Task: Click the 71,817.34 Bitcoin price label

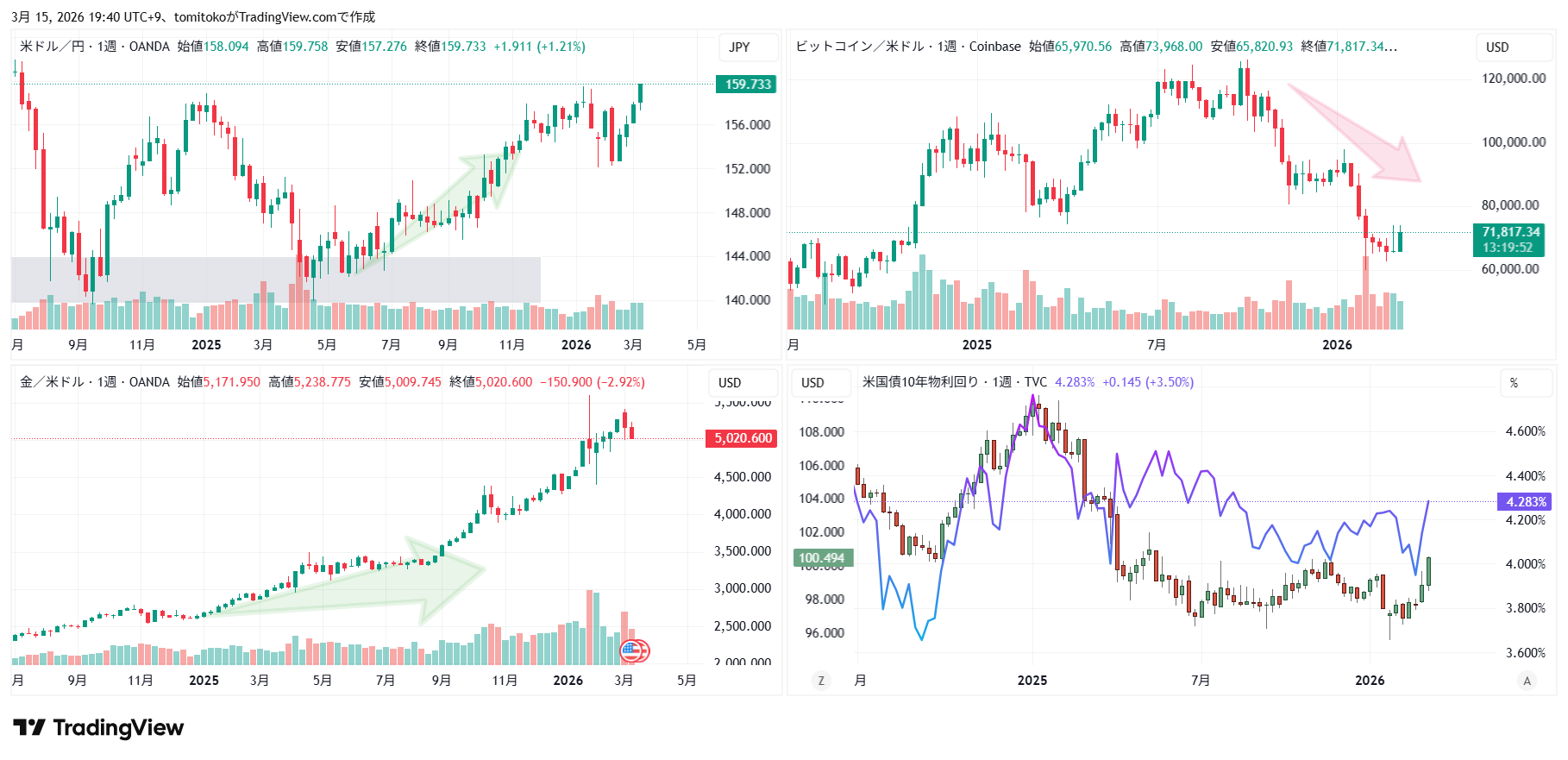Action: pos(1510,232)
